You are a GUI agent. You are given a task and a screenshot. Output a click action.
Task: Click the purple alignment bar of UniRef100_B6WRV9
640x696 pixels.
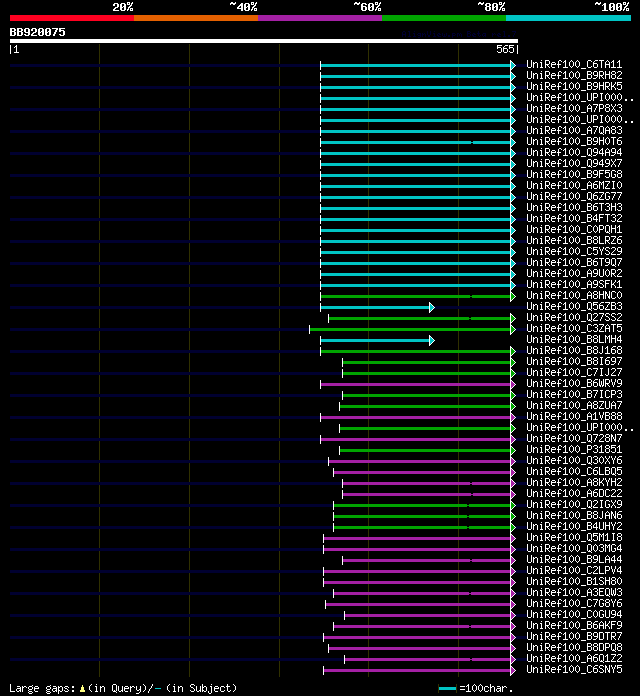coord(418,384)
